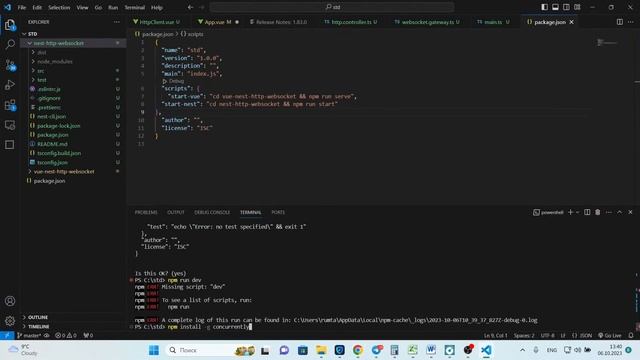
Task: Open Microsoft Word from the taskbar
Action: coord(431,350)
